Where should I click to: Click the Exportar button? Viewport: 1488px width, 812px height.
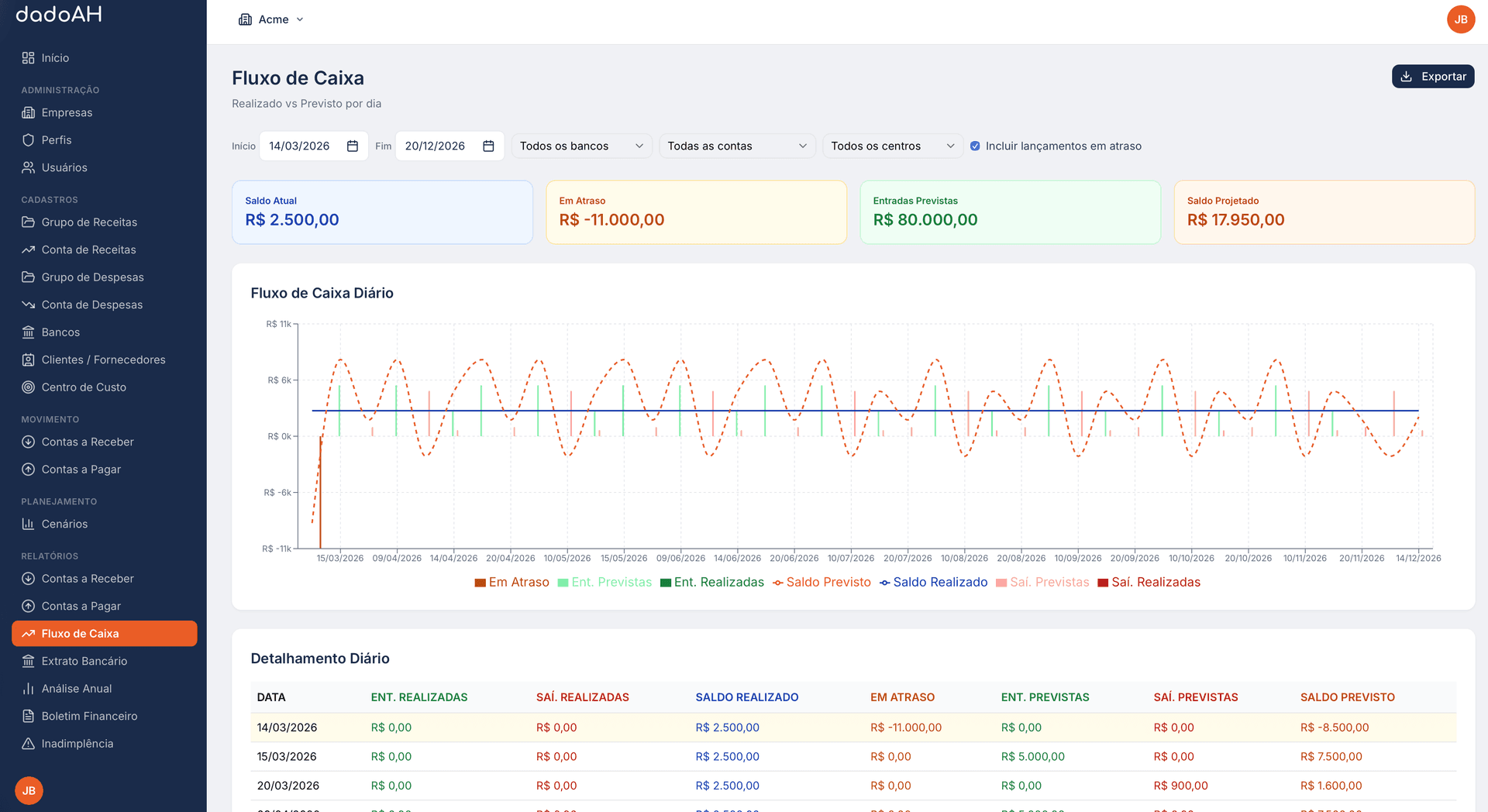click(1432, 77)
